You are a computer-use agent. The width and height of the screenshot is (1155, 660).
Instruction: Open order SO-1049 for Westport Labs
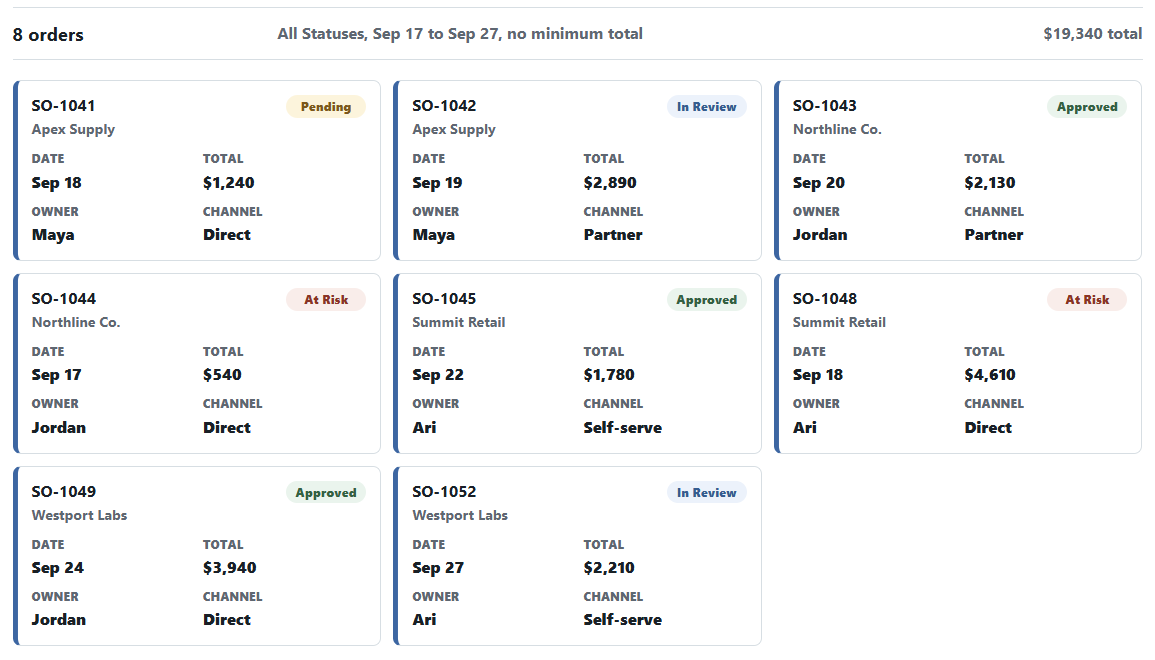pos(197,556)
